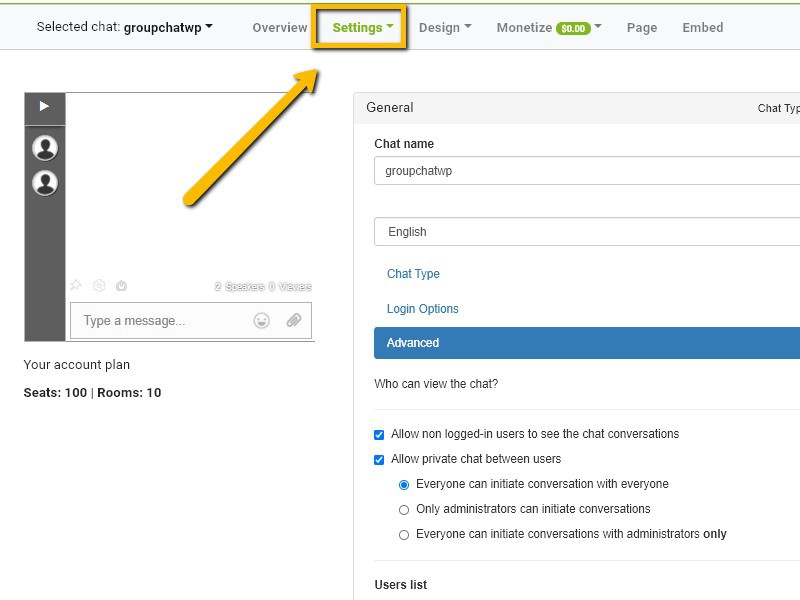This screenshot has width=800, height=600.
Task: Open the Selected chat groupchatwp dropdown
Action: point(125,27)
